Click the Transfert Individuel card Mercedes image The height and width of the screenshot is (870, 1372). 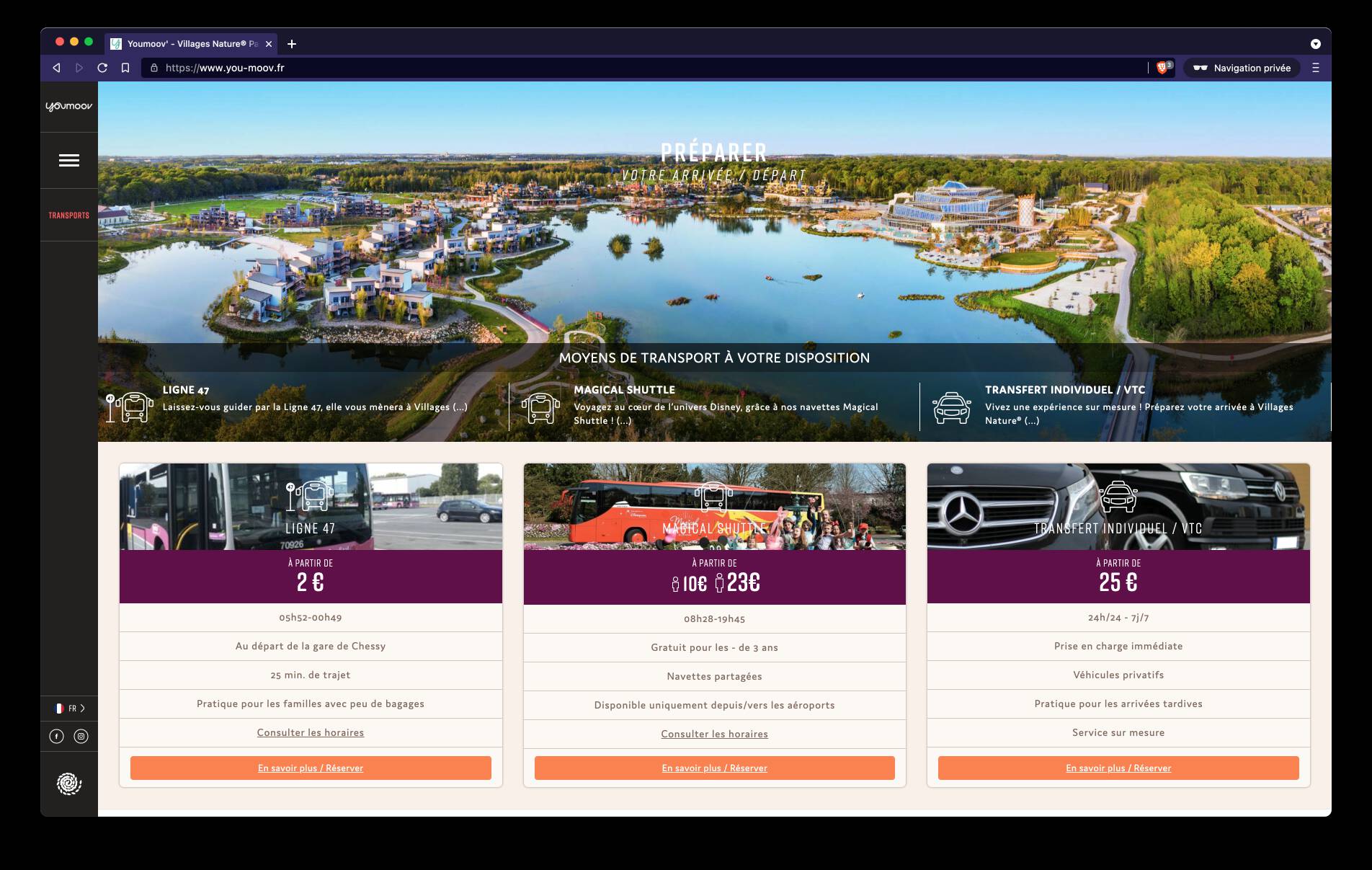1118,507
